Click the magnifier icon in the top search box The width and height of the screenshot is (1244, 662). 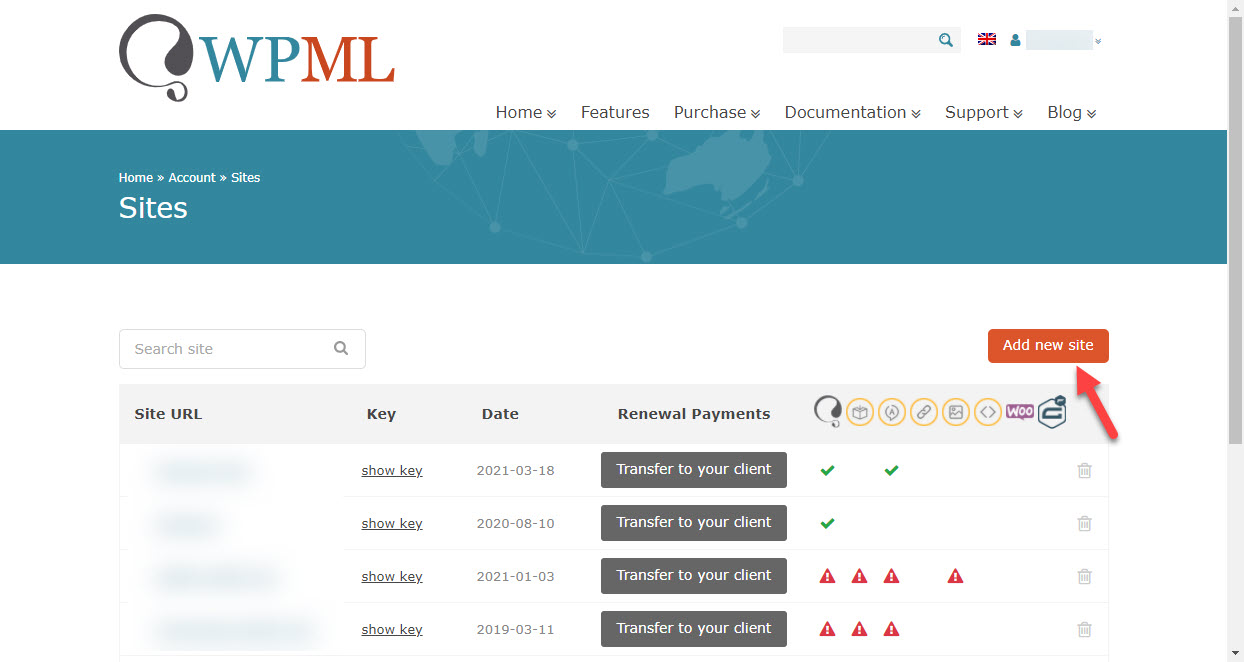tap(946, 40)
